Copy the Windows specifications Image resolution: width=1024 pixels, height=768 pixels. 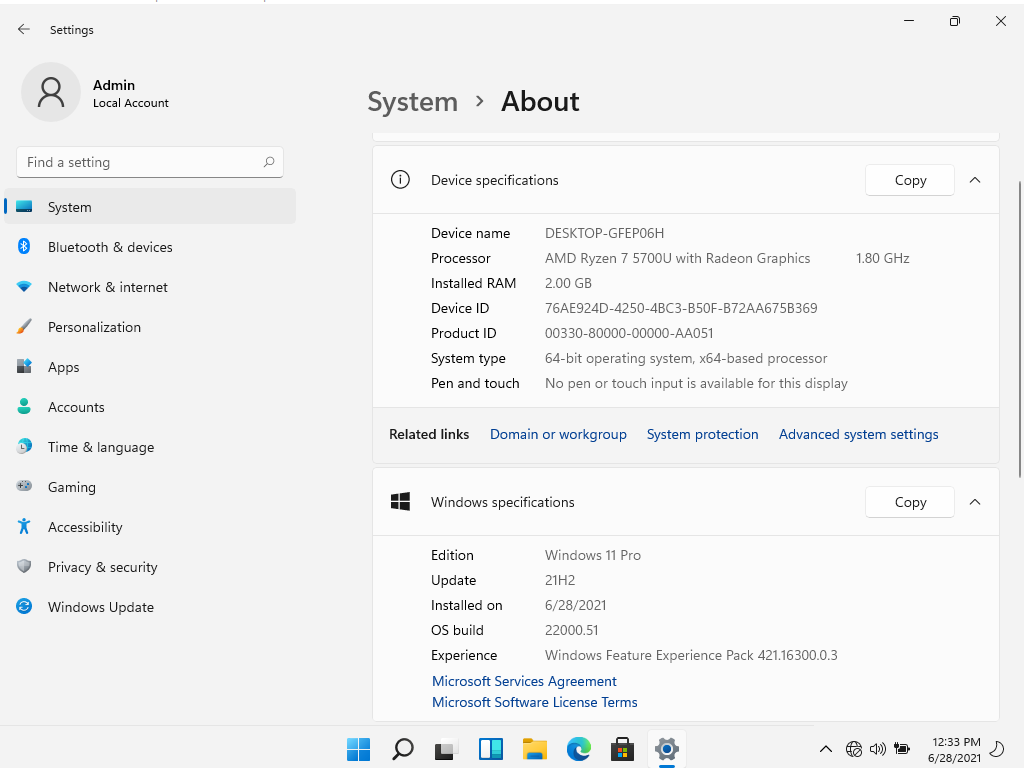[910, 502]
